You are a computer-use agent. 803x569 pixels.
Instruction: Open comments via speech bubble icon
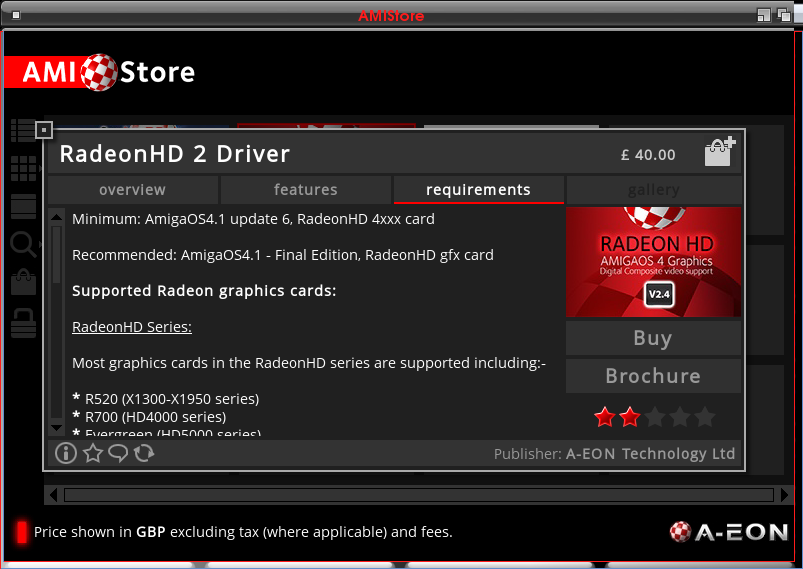[x=118, y=454]
